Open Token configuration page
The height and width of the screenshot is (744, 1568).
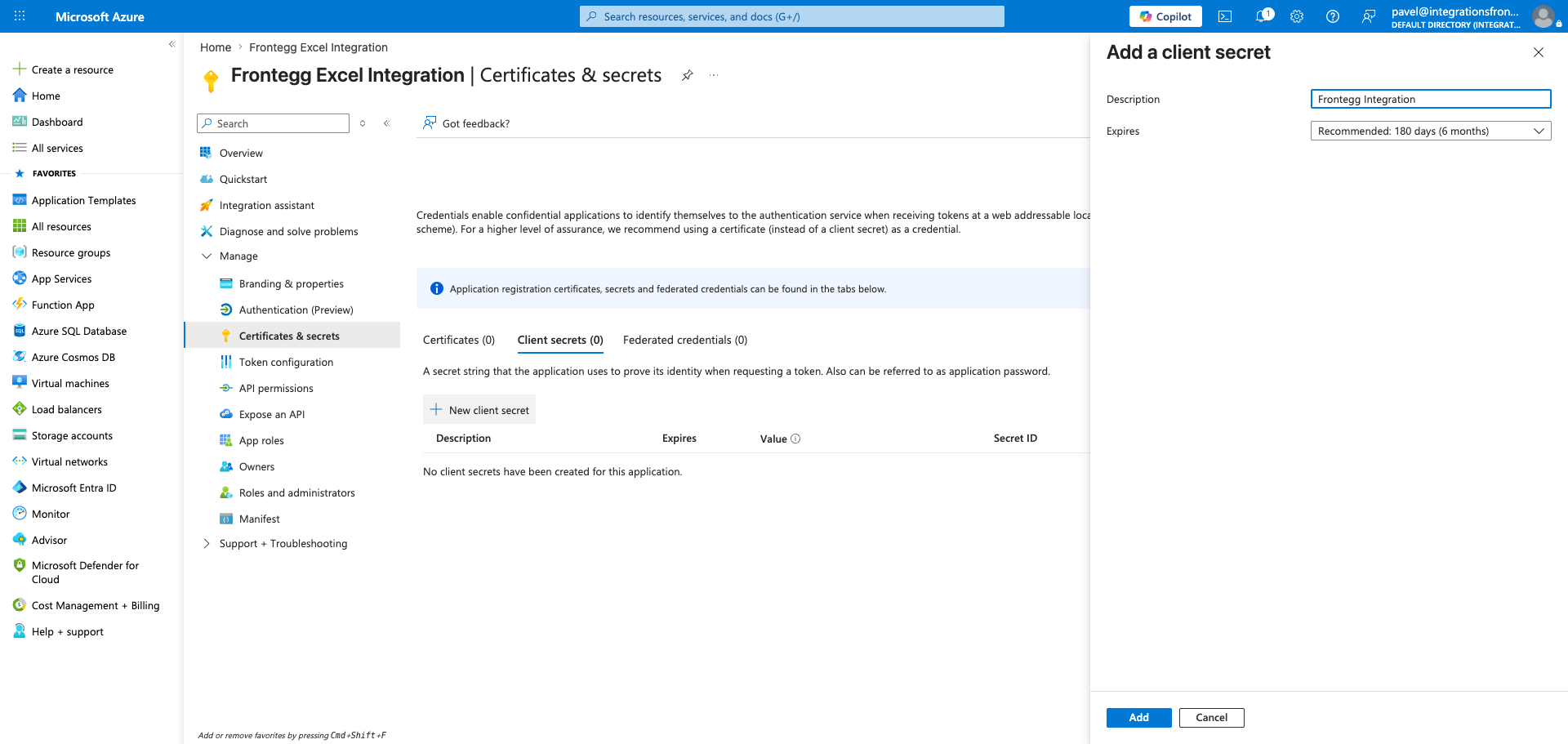point(286,362)
